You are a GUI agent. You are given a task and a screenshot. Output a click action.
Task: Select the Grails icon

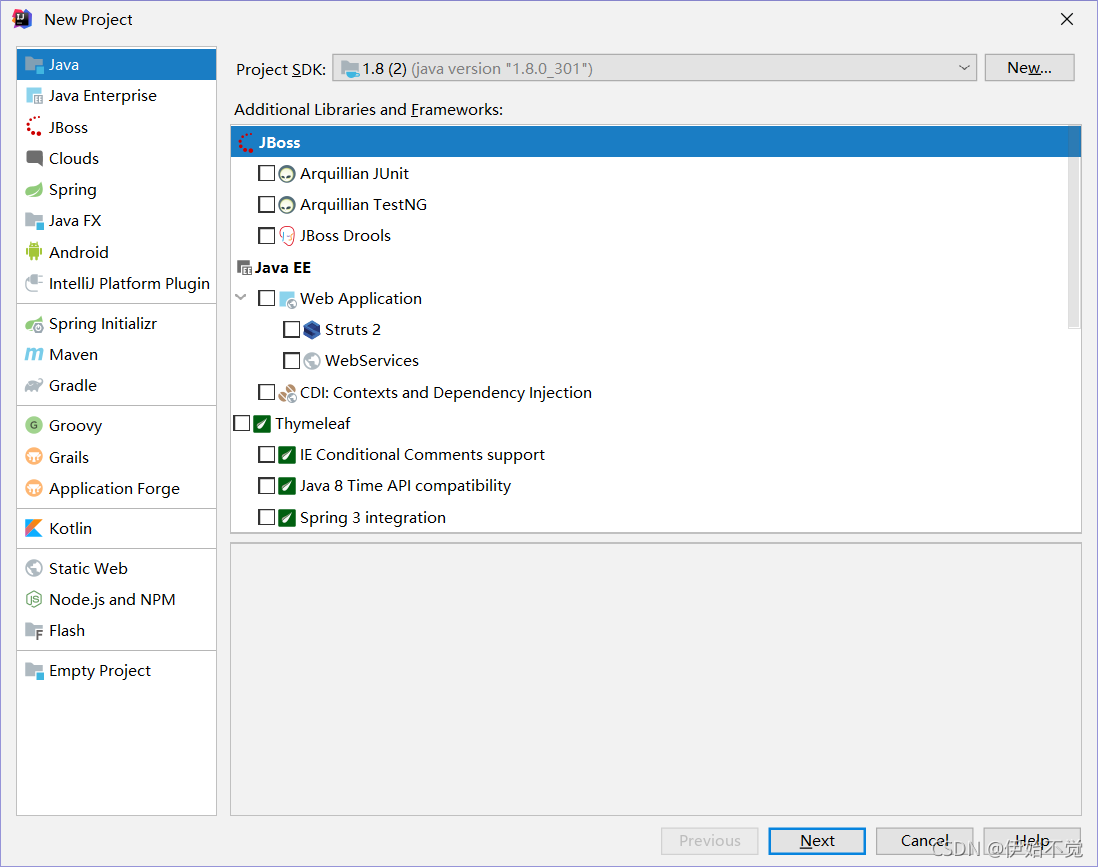pyautogui.click(x=34, y=457)
